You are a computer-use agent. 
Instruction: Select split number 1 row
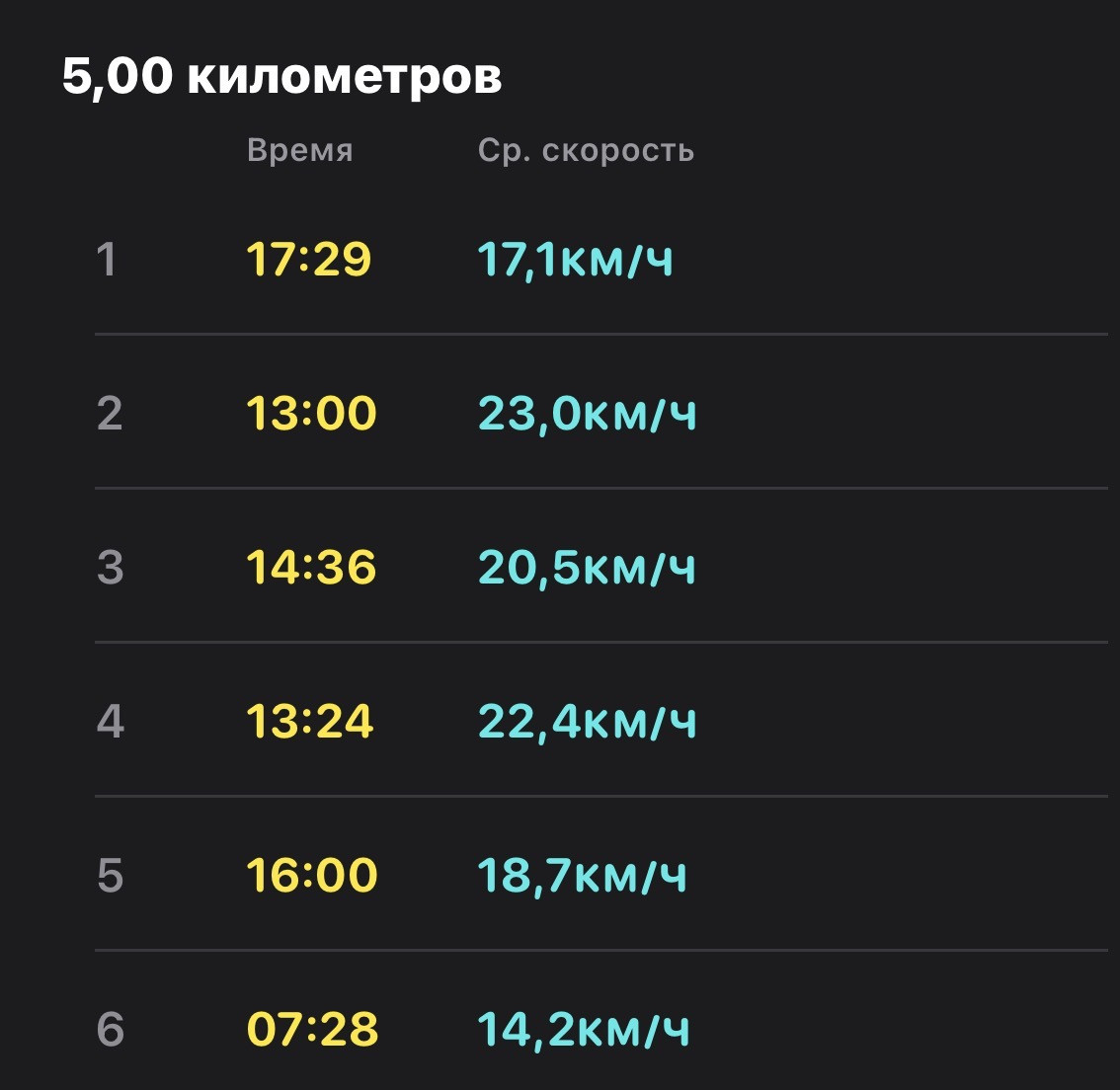[601, 259]
